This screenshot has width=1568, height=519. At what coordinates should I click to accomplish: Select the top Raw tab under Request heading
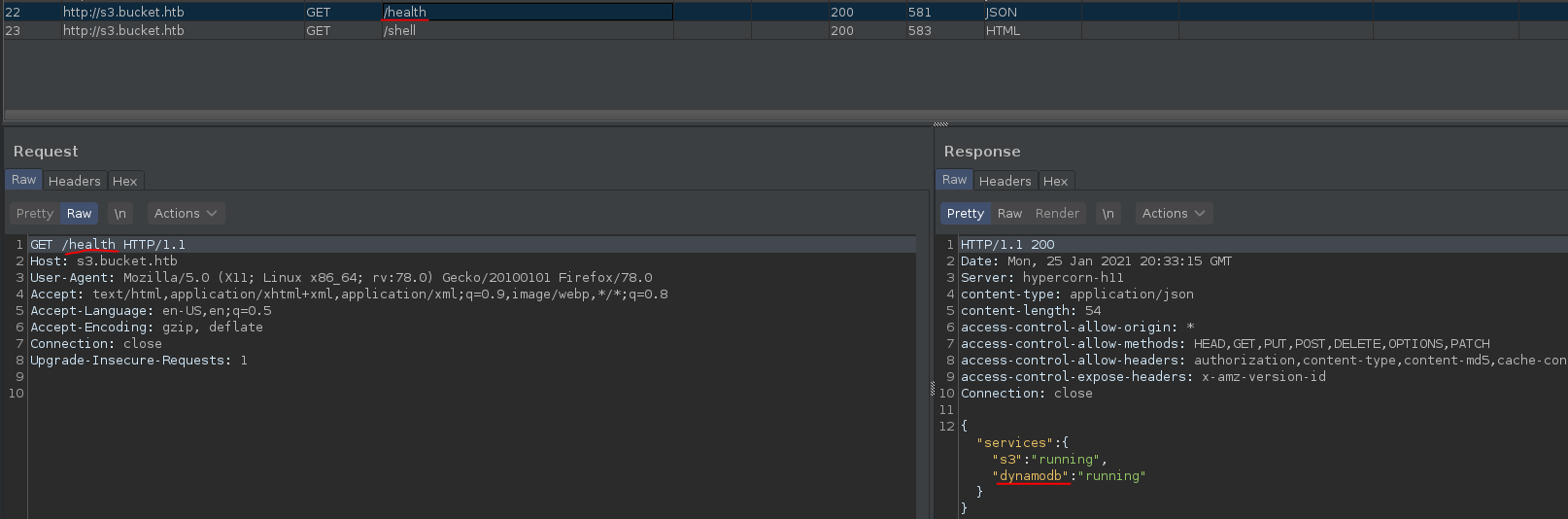tap(23, 180)
